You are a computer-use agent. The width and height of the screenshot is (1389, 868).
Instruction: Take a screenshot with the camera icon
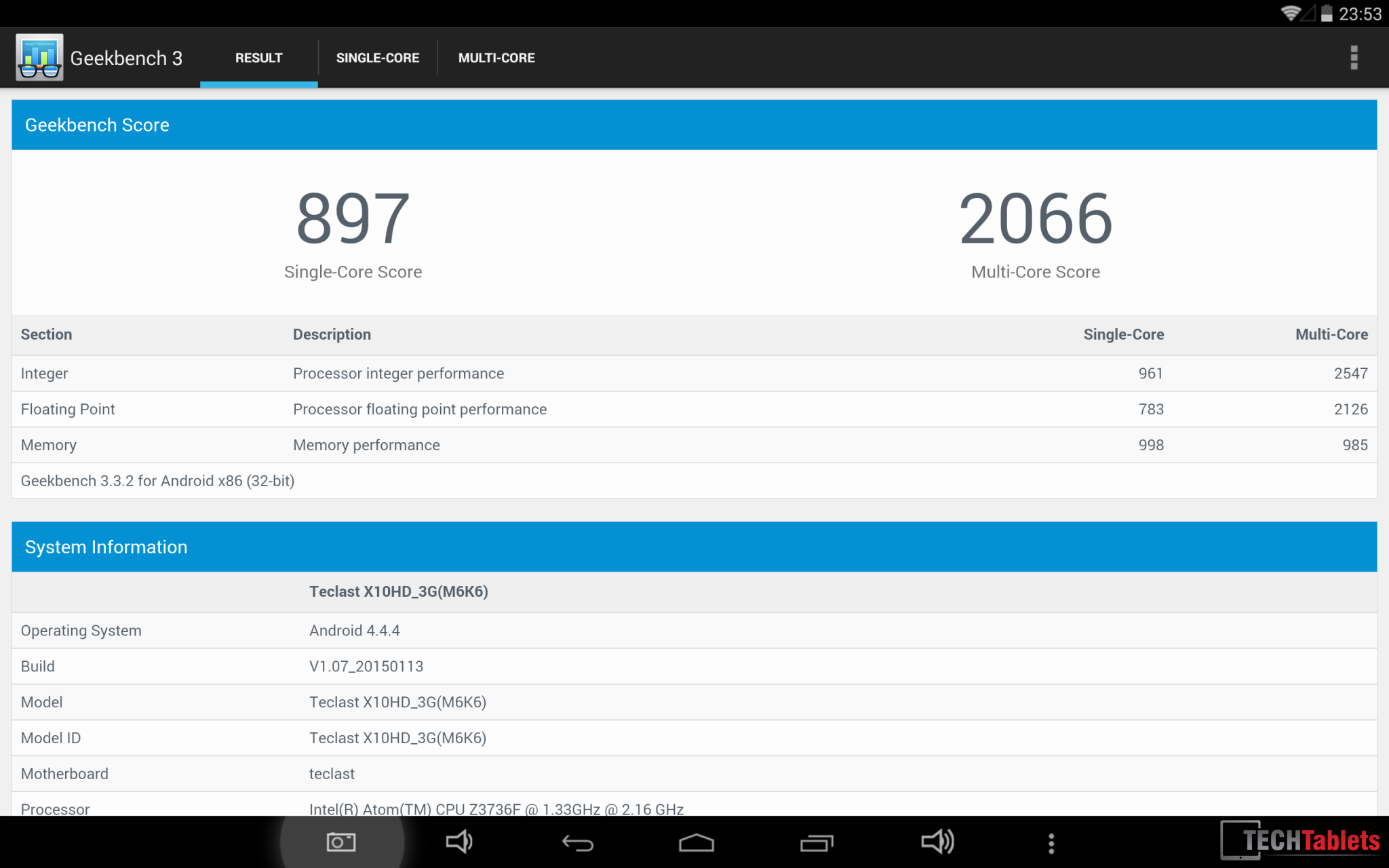pos(341,842)
